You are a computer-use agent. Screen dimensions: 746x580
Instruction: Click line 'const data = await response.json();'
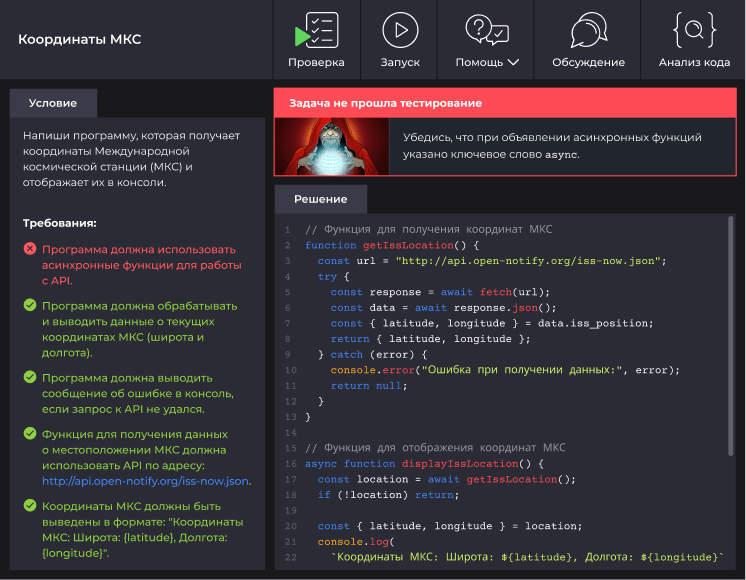pyautogui.click(x=443, y=308)
